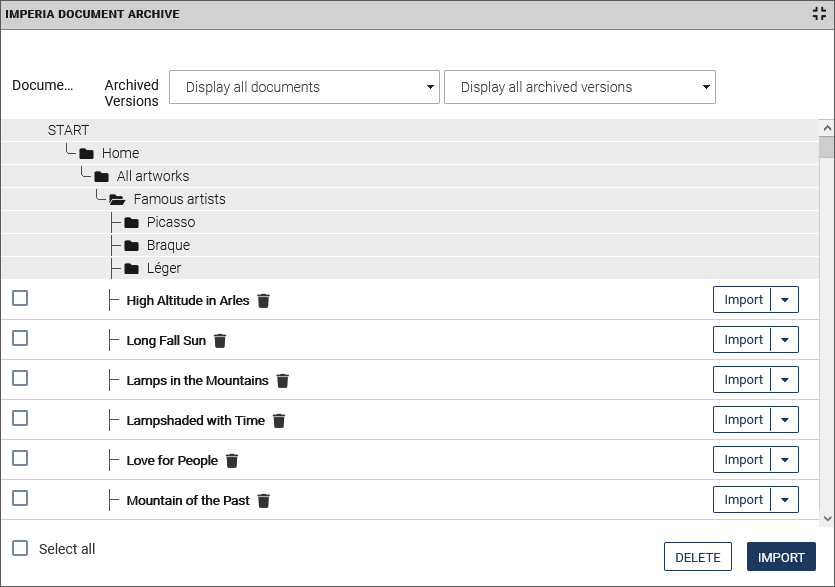
Task: Click the scrollbar down arrow
Action: [827, 518]
